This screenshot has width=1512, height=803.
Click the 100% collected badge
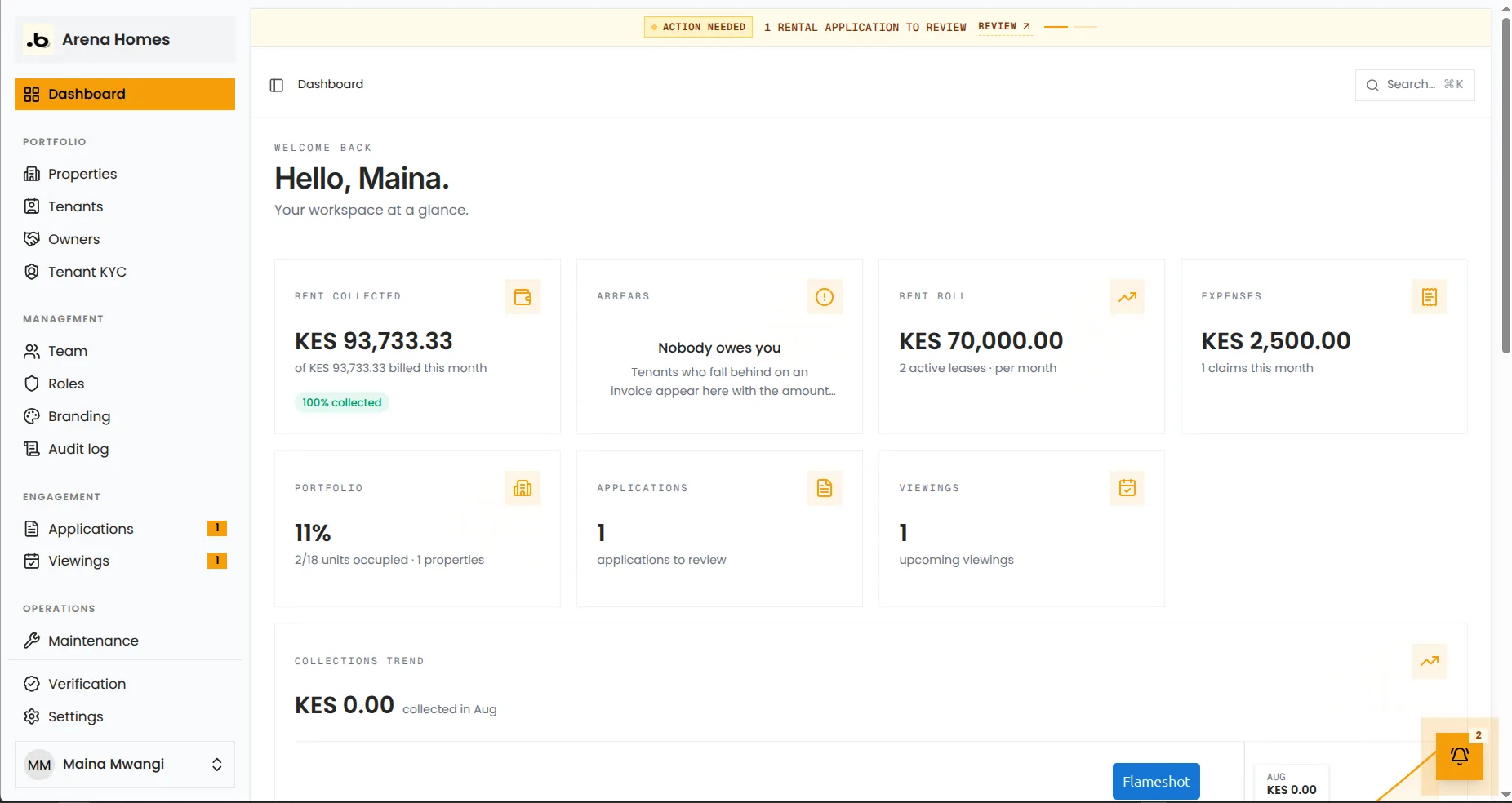pyautogui.click(x=342, y=402)
